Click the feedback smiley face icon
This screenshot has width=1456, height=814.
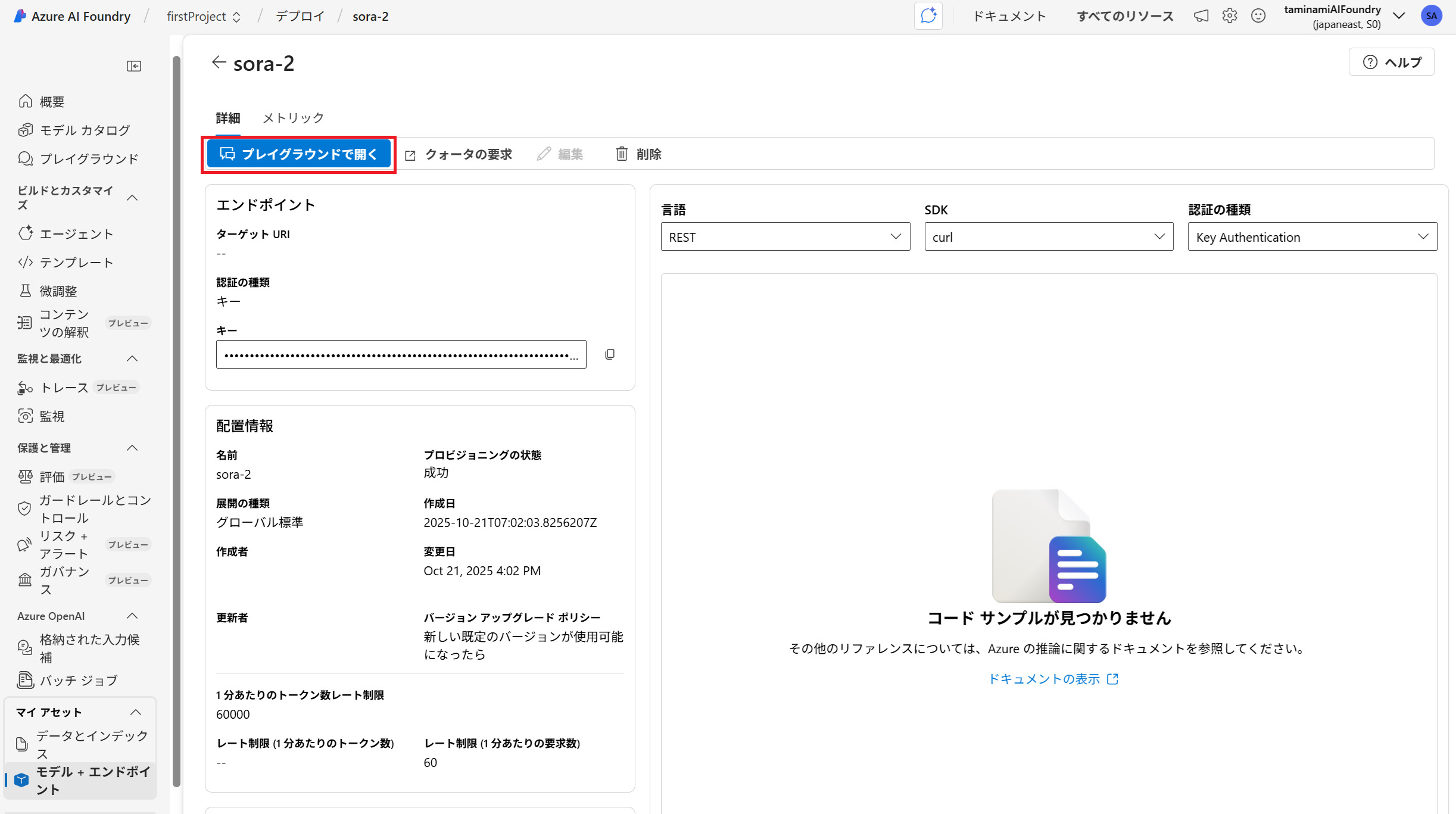click(x=1258, y=16)
